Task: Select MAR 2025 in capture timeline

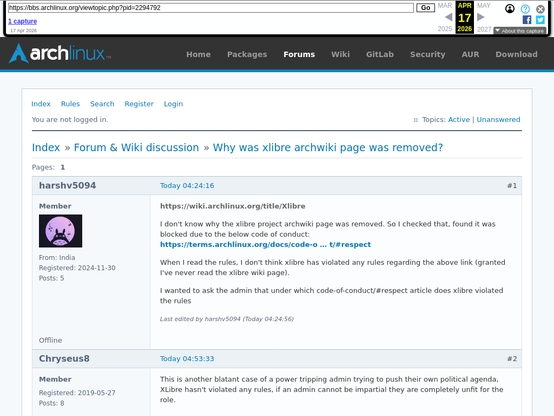Action: click(x=445, y=17)
